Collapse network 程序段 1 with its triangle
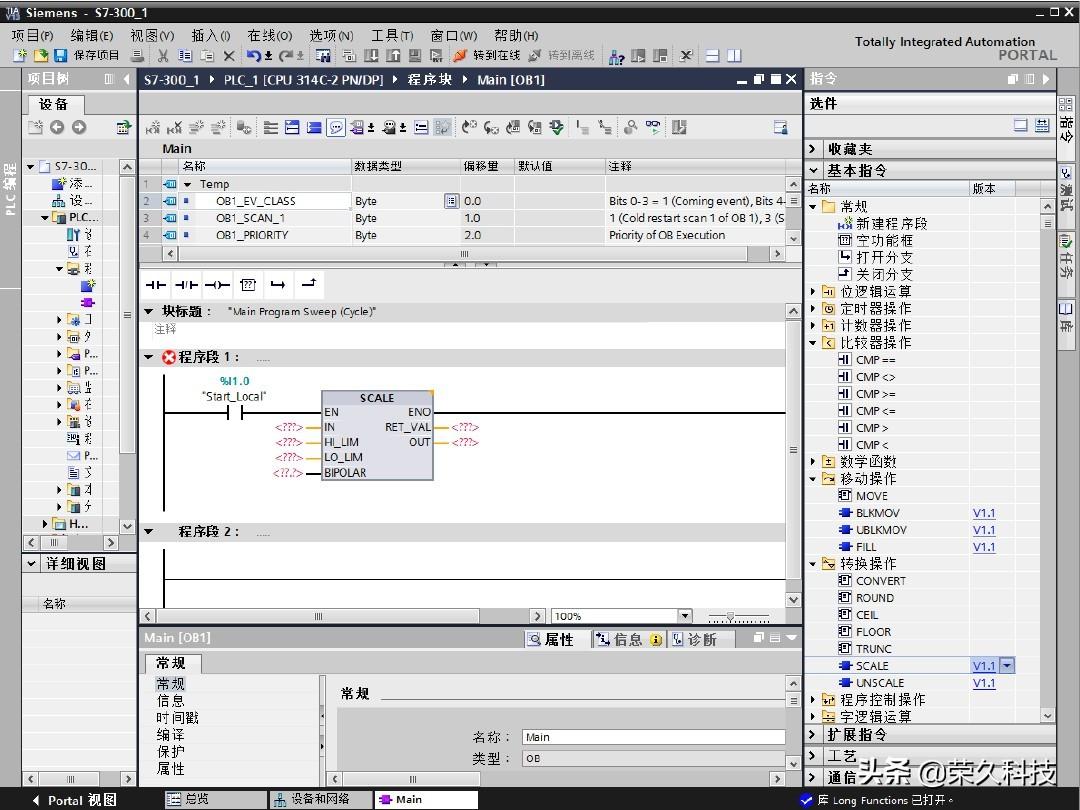The image size is (1080, 810). [149, 357]
